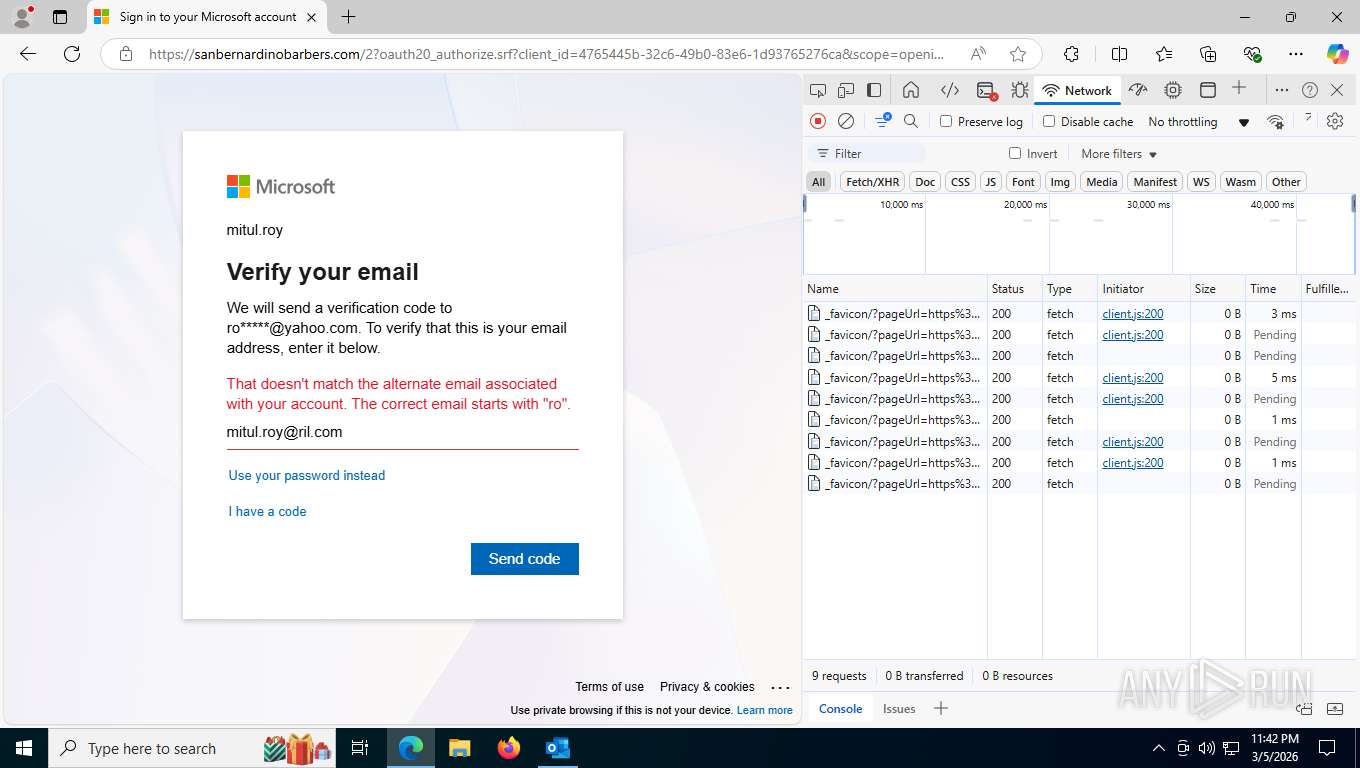Switch to the Network tab
The height and width of the screenshot is (768, 1360).
click(1077, 90)
